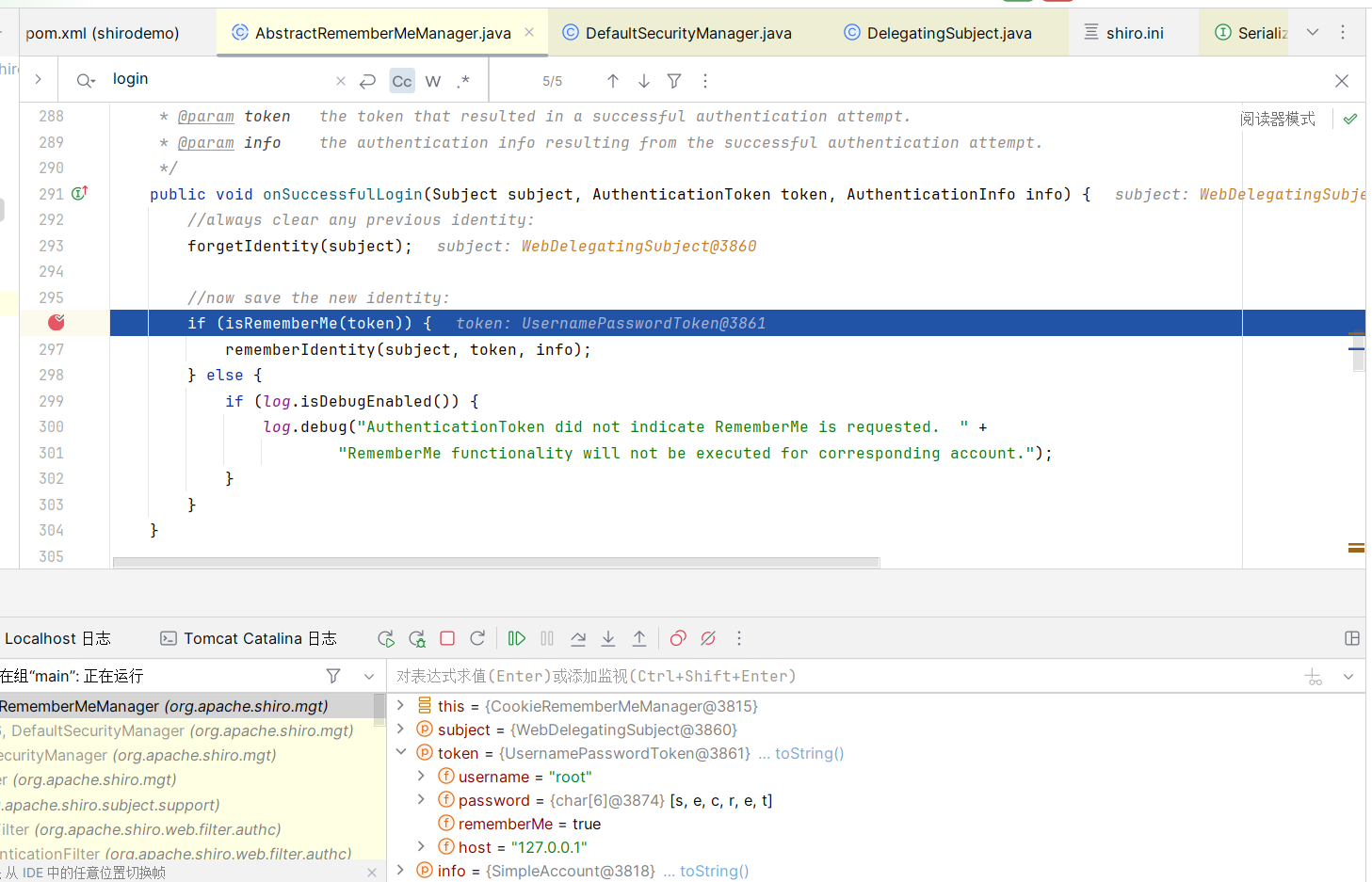Open the thread selection dropdown
This screenshot has height=882, width=1372.
369,676
